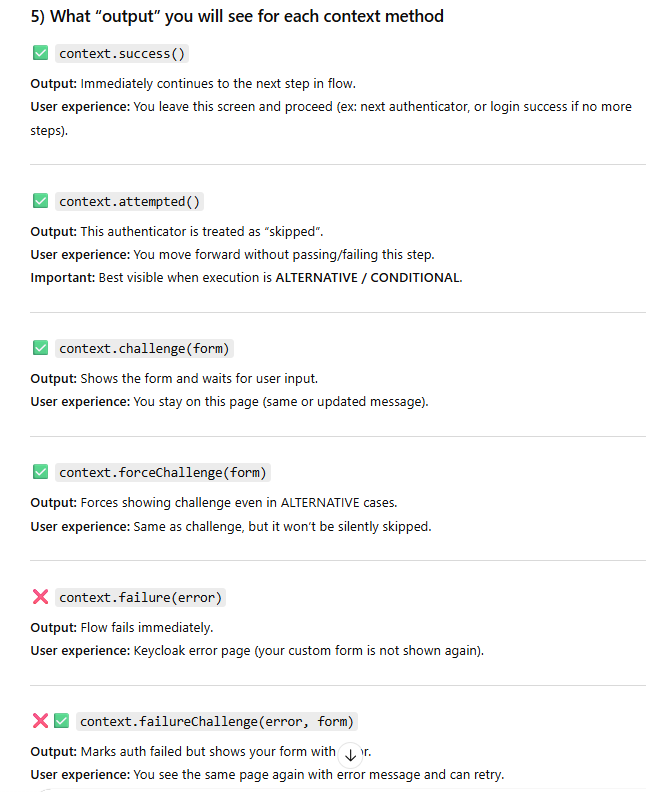Click the red X before context.failureChallenge
This screenshot has width=646, height=792.
click(x=40, y=721)
